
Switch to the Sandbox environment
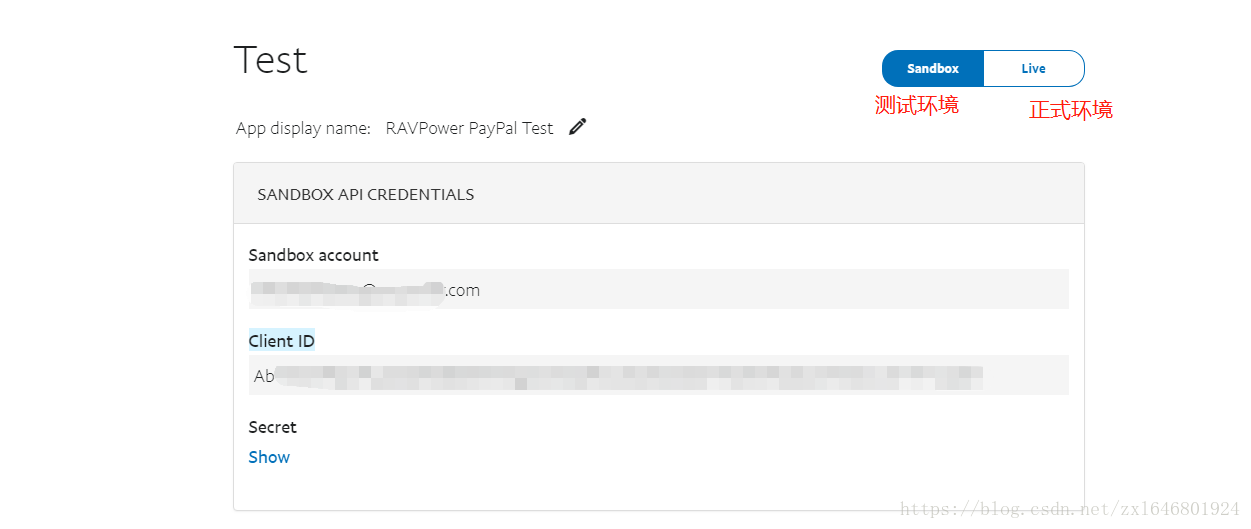pos(933,68)
